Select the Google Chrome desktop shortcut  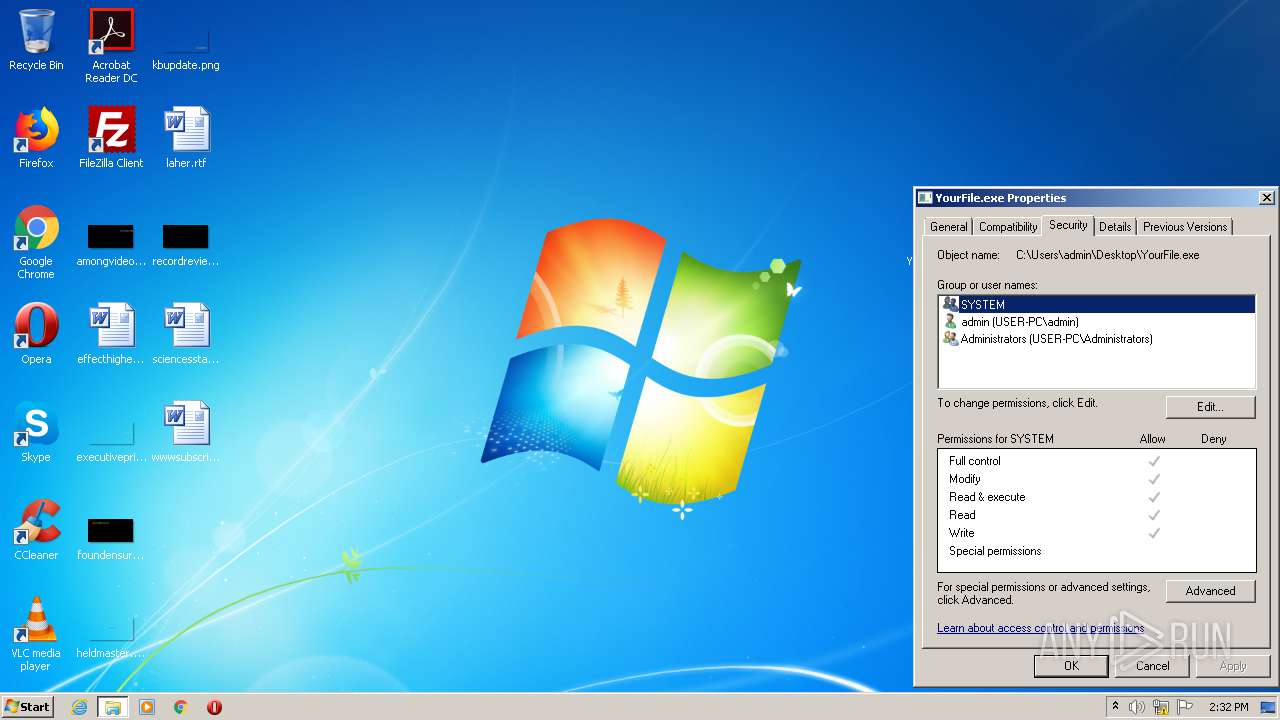tap(36, 242)
